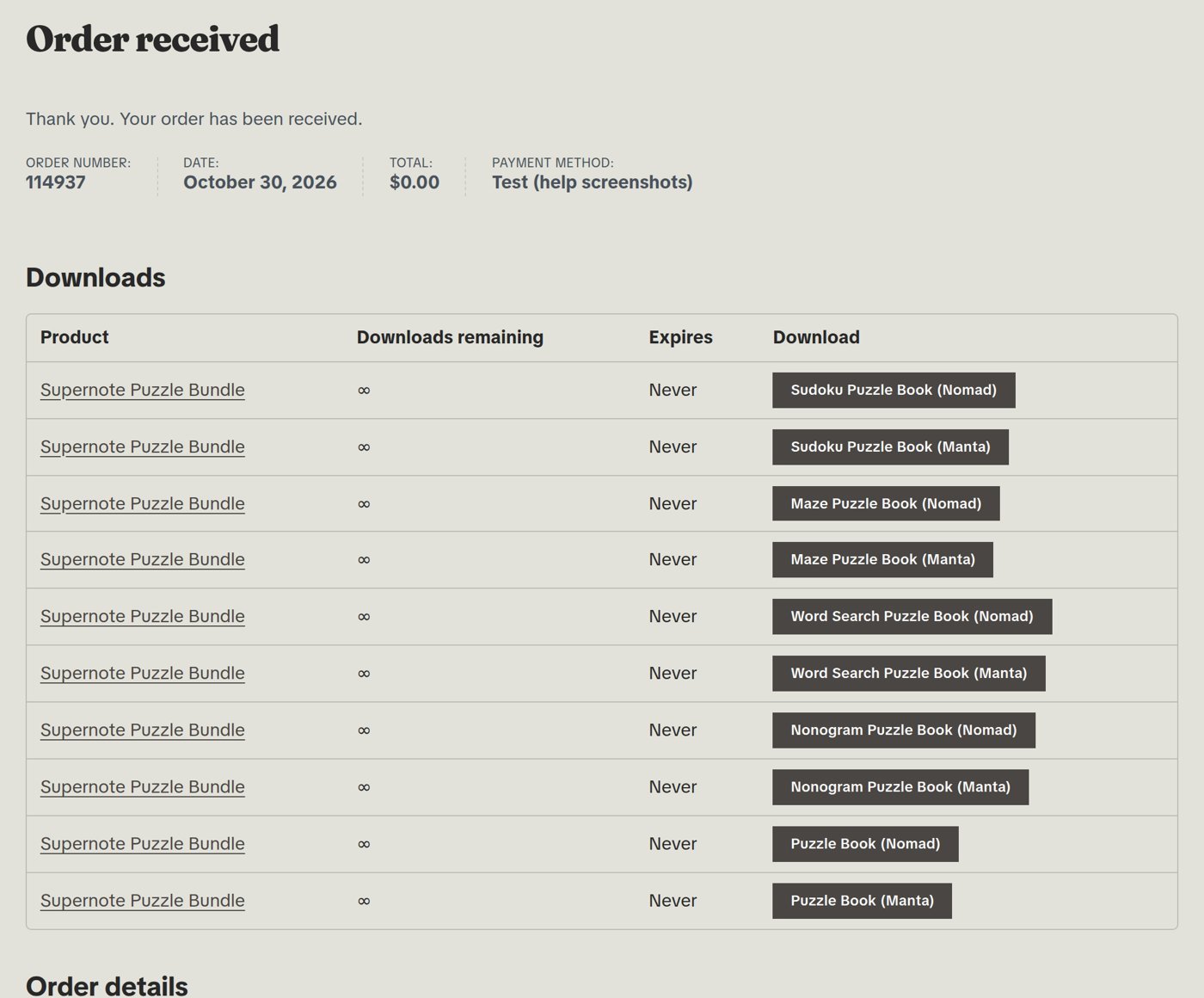Download Sudoku Puzzle Book (Nomad)
The height and width of the screenshot is (998, 1204).
point(894,390)
